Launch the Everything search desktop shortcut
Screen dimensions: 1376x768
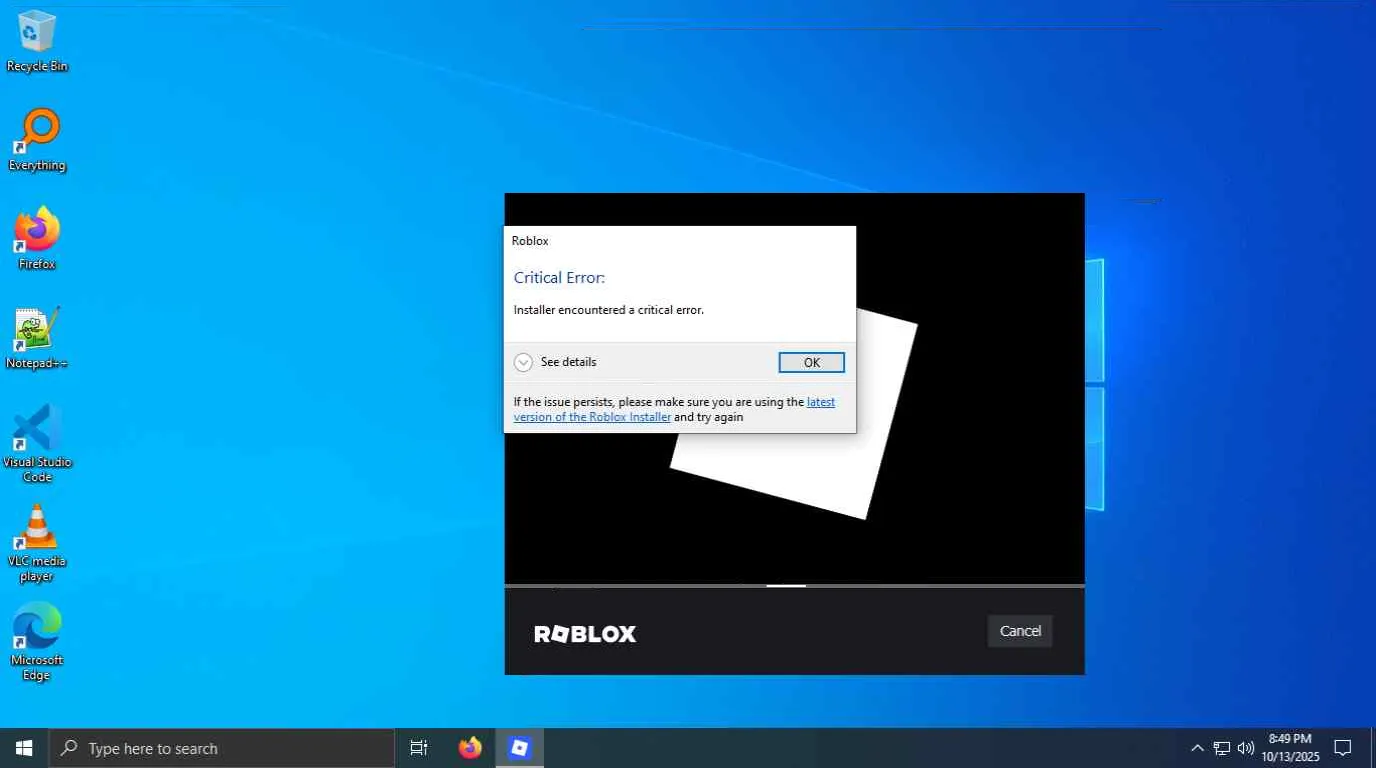[x=37, y=141]
